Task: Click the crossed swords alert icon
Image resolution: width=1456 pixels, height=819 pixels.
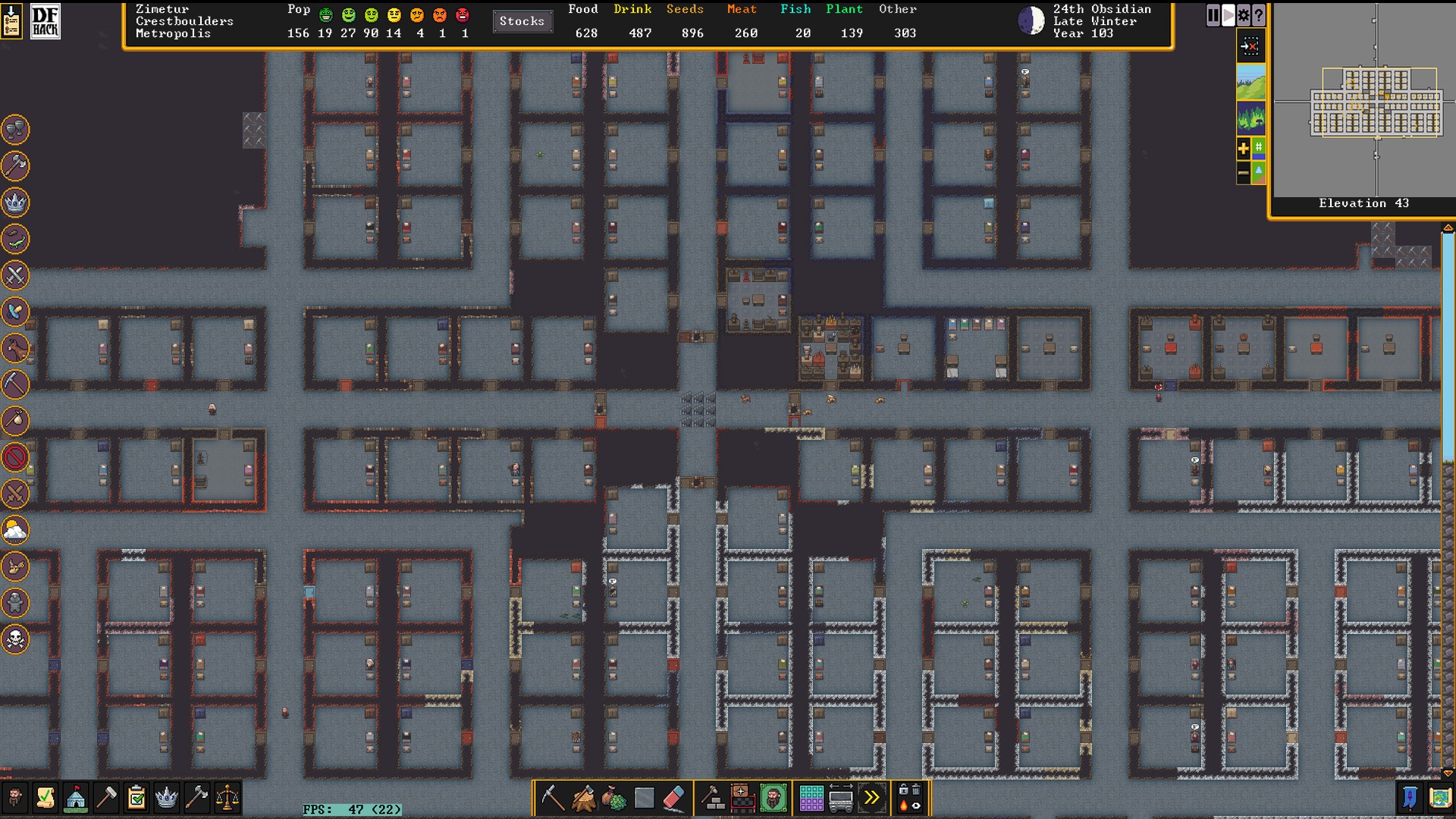Action: click(x=15, y=275)
